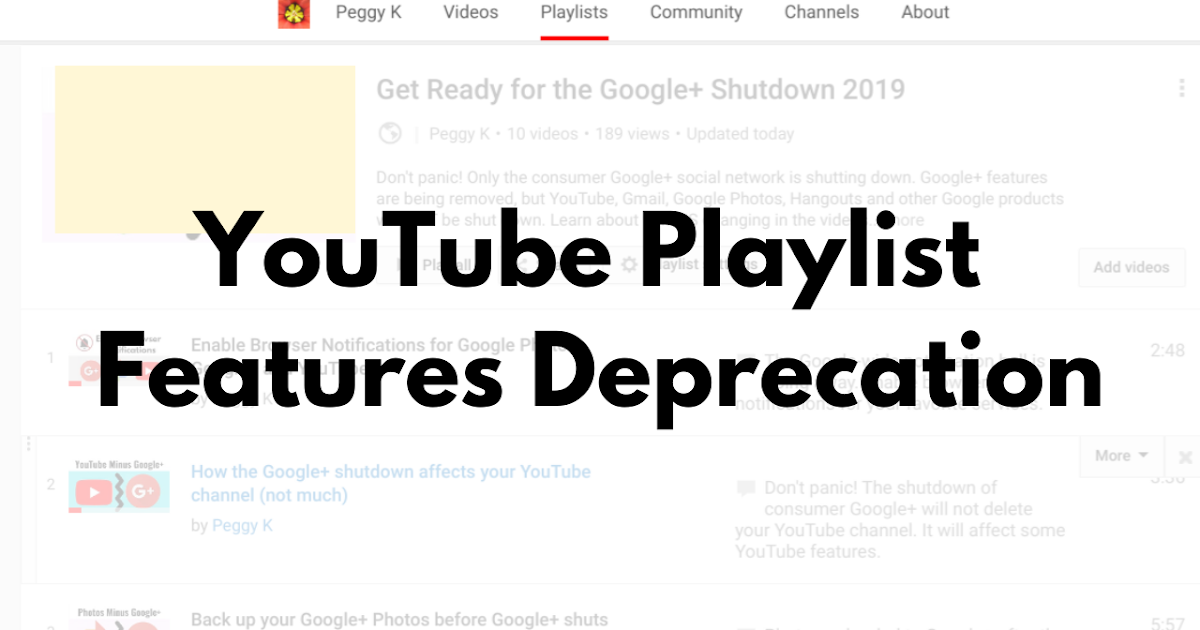Image resolution: width=1200 pixels, height=630 pixels.
Task: Click the Peggy K channel avatar icon
Action: [x=293, y=13]
